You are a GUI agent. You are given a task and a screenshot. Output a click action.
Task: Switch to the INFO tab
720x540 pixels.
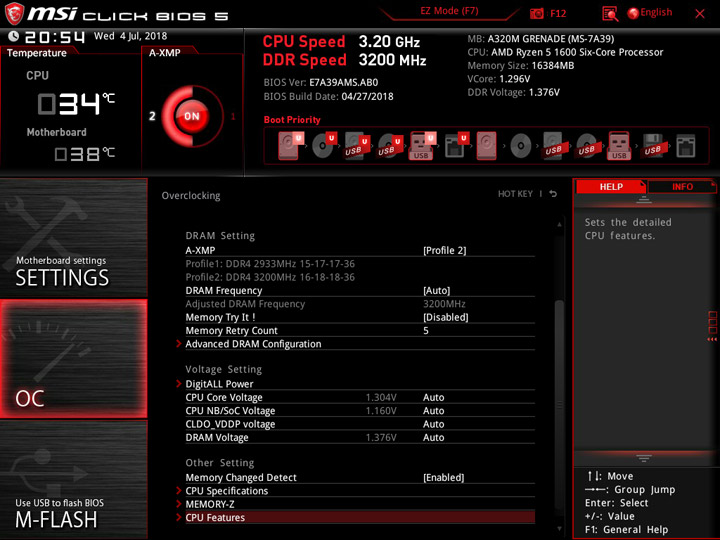pyautogui.click(x=682, y=186)
